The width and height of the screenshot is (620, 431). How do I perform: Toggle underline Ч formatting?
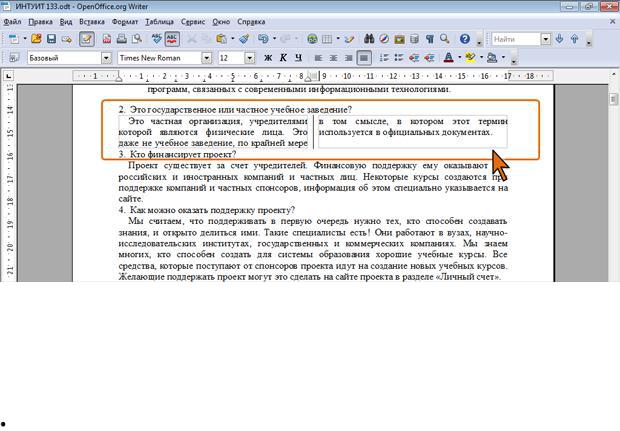pyautogui.click(x=299, y=58)
